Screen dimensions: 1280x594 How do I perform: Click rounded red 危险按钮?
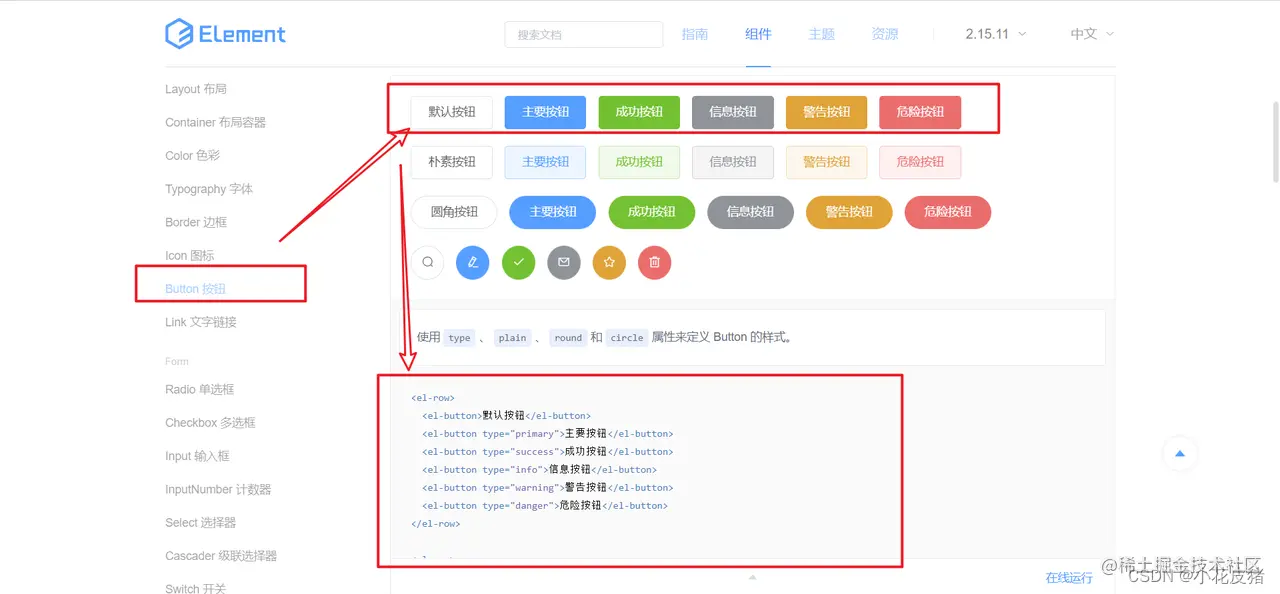coord(948,212)
